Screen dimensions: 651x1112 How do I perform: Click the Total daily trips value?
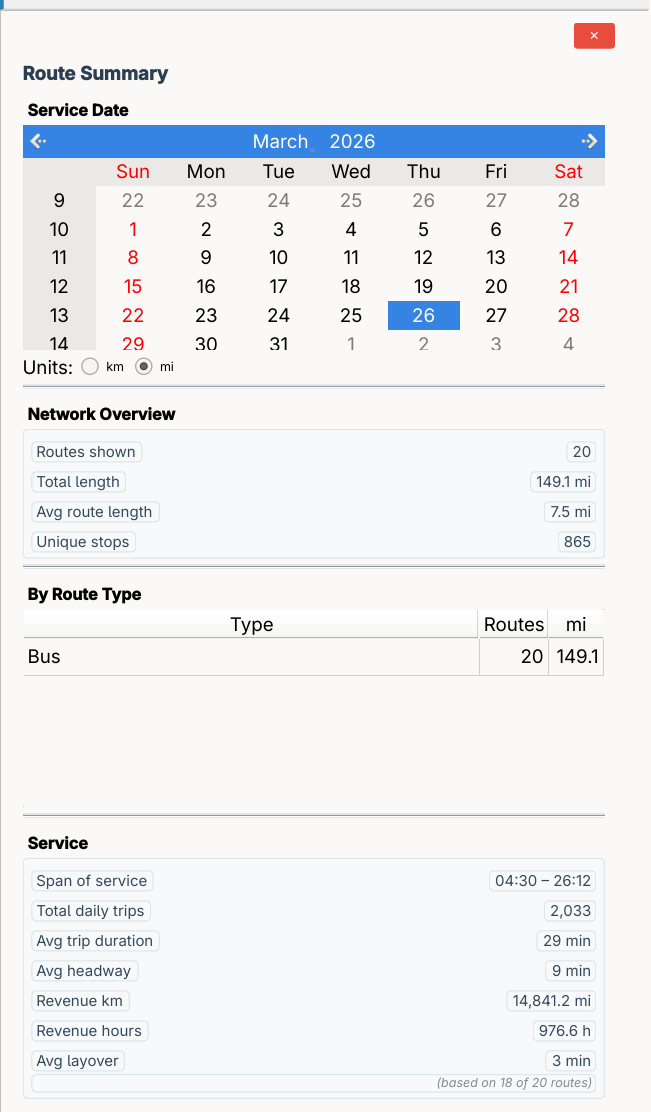[x=570, y=911]
